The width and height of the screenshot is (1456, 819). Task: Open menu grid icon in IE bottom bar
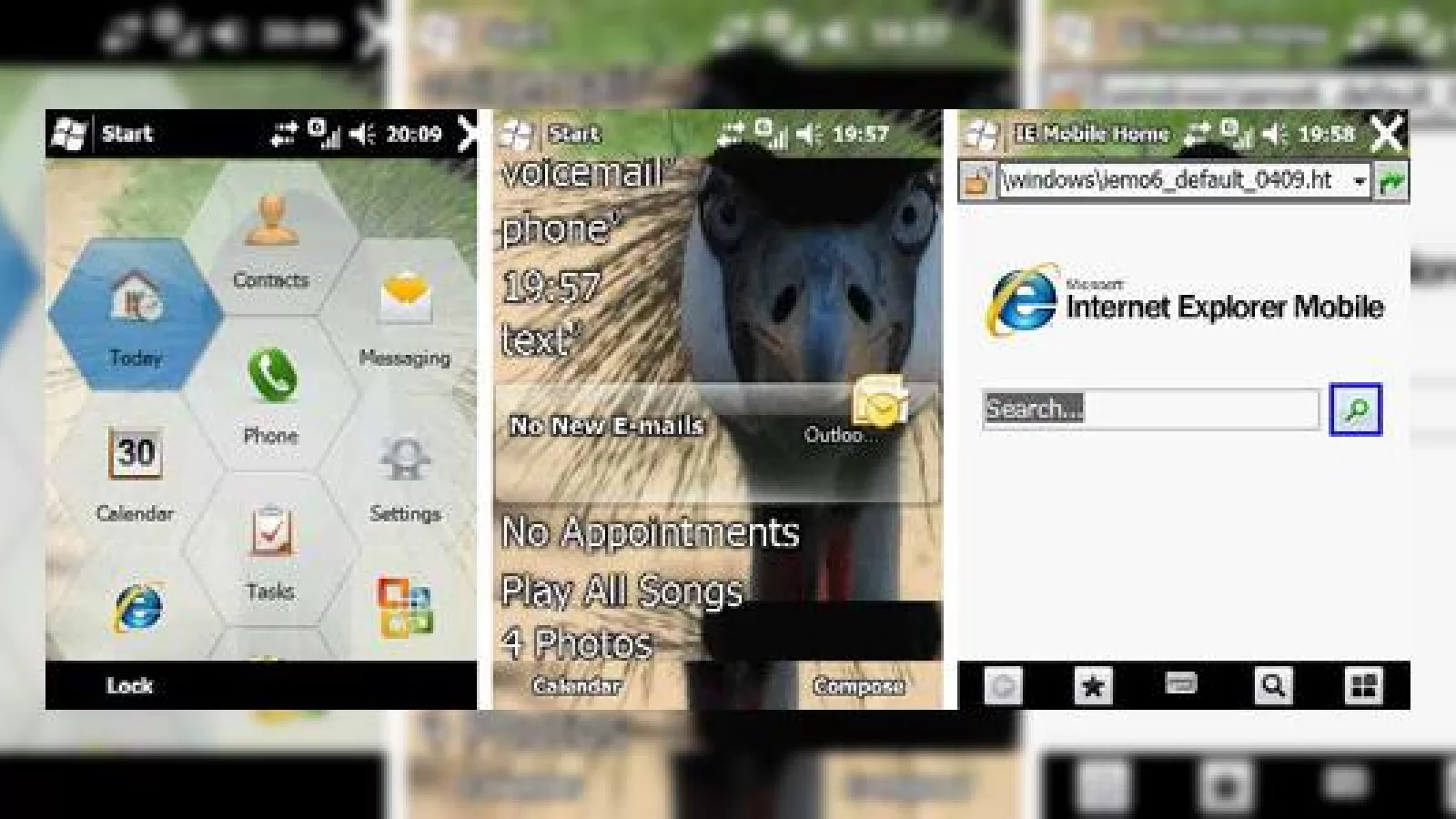tap(1363, 685)
